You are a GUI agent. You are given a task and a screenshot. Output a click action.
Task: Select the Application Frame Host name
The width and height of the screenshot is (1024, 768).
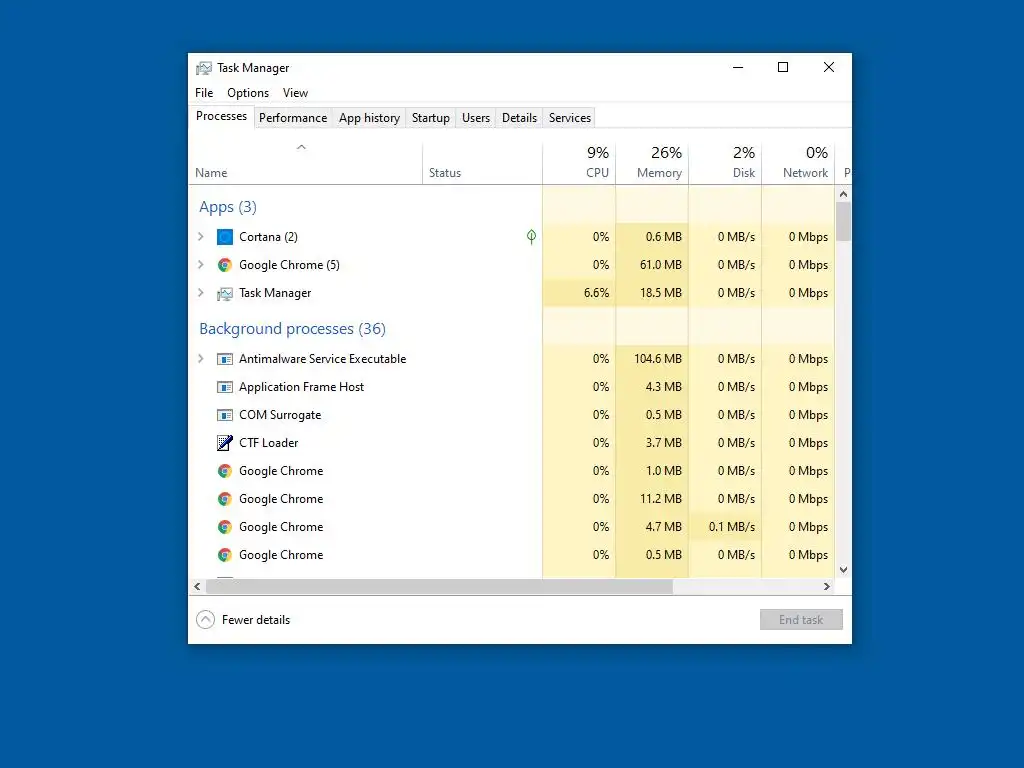point(302,387)
